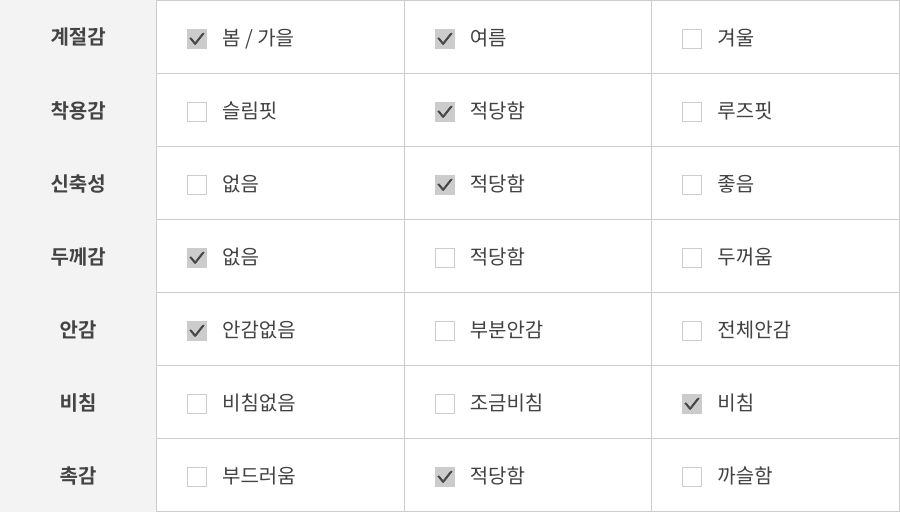
Task: Uncheck 적당함 in the 신축성 row
Action: click(445, 185)
